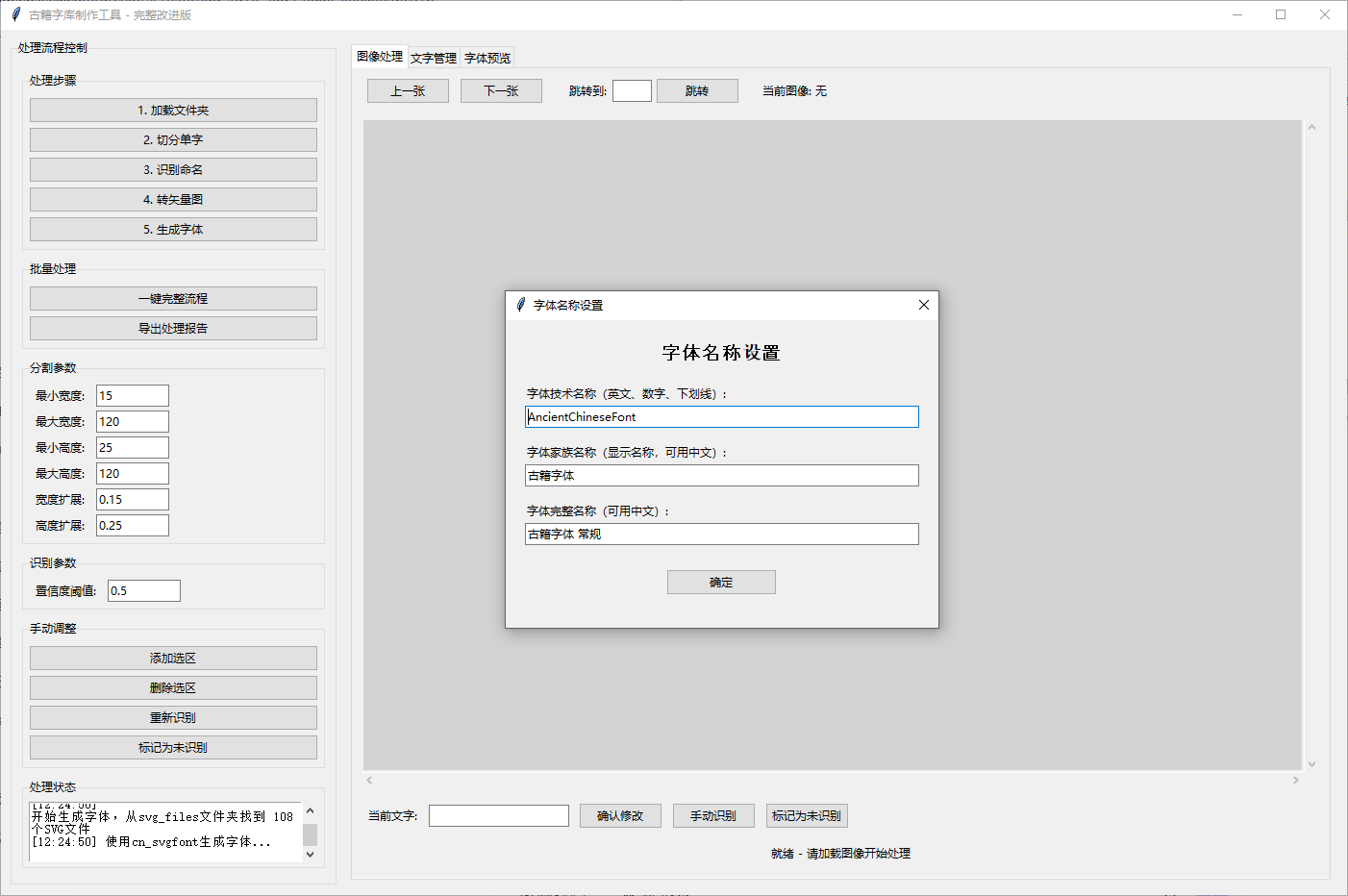Click the 古籍字体 常规 full name field
This screenshot has width=1348, height=896.
[721, 534]
